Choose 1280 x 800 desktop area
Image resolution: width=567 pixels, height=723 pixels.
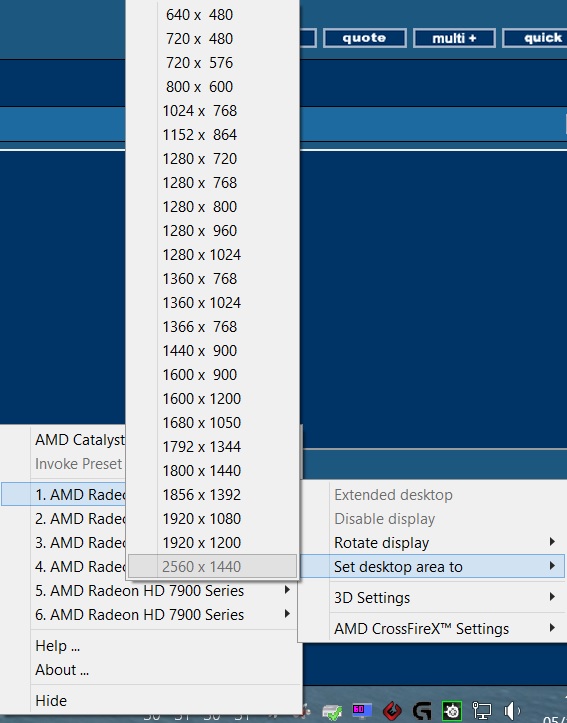pos(213,207)
